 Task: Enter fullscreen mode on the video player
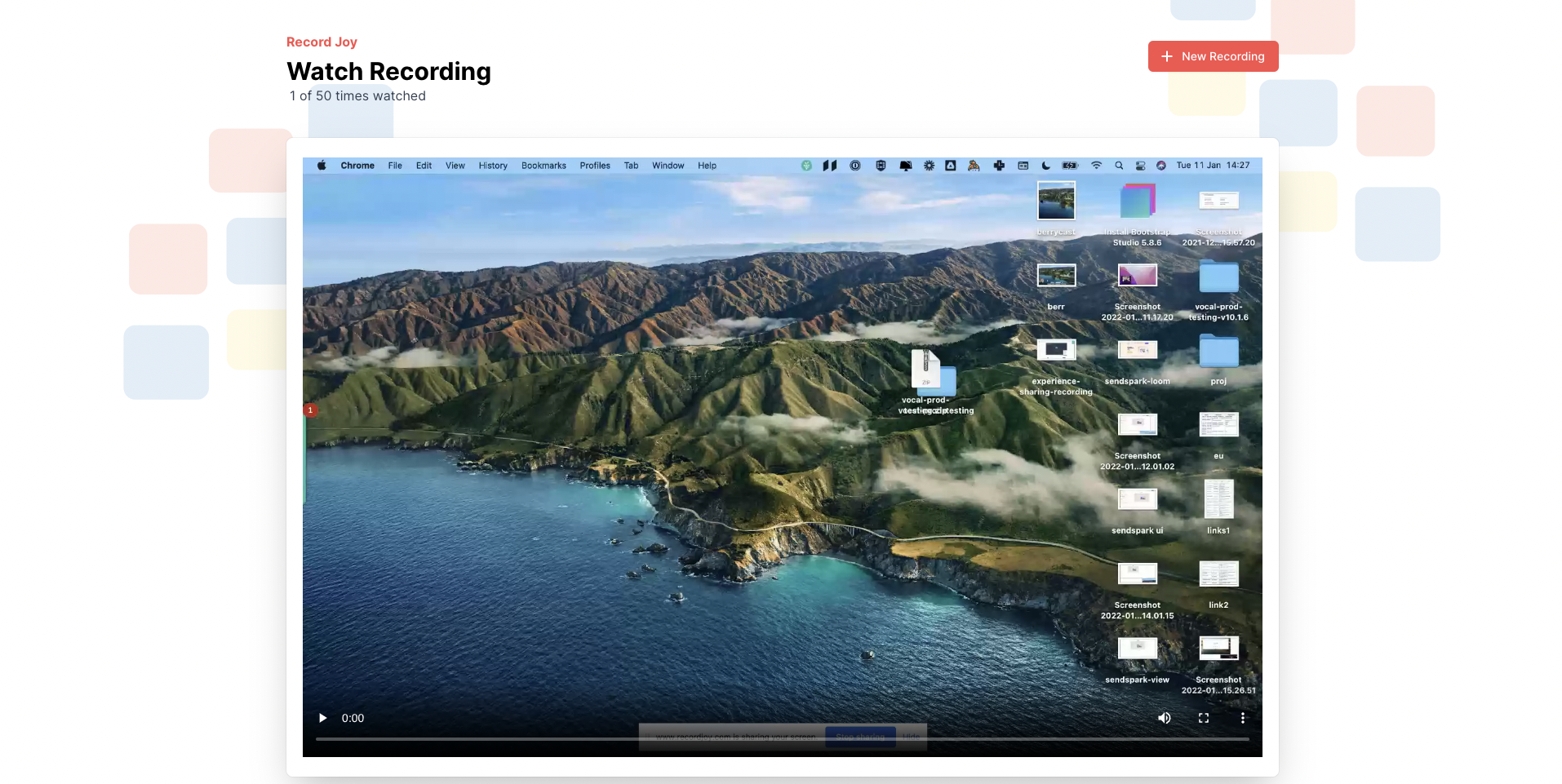[x=1204, y=718]
